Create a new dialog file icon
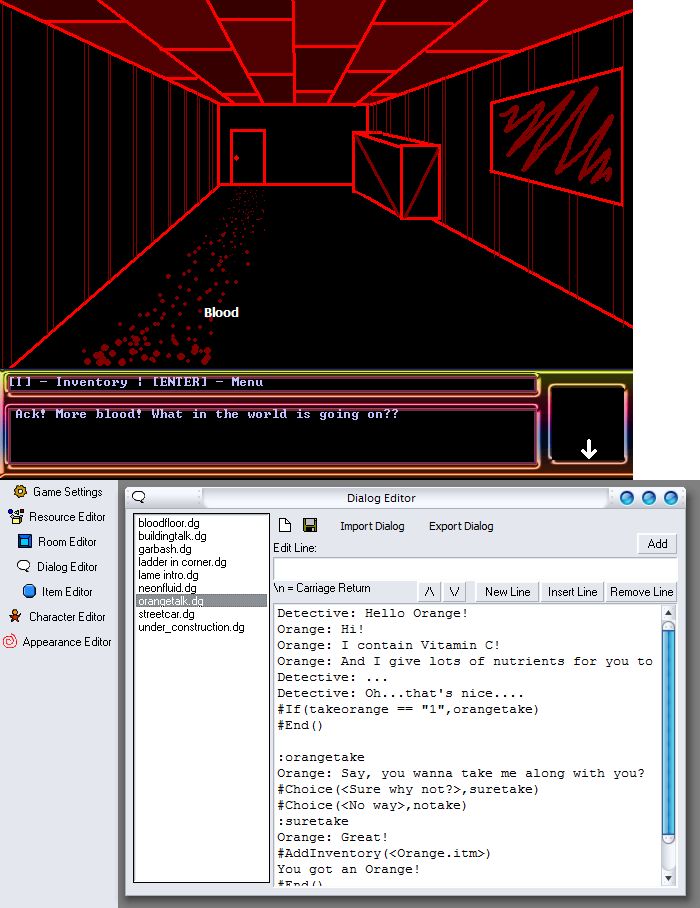This screenshot has width=700, height=908. (285, 526)
